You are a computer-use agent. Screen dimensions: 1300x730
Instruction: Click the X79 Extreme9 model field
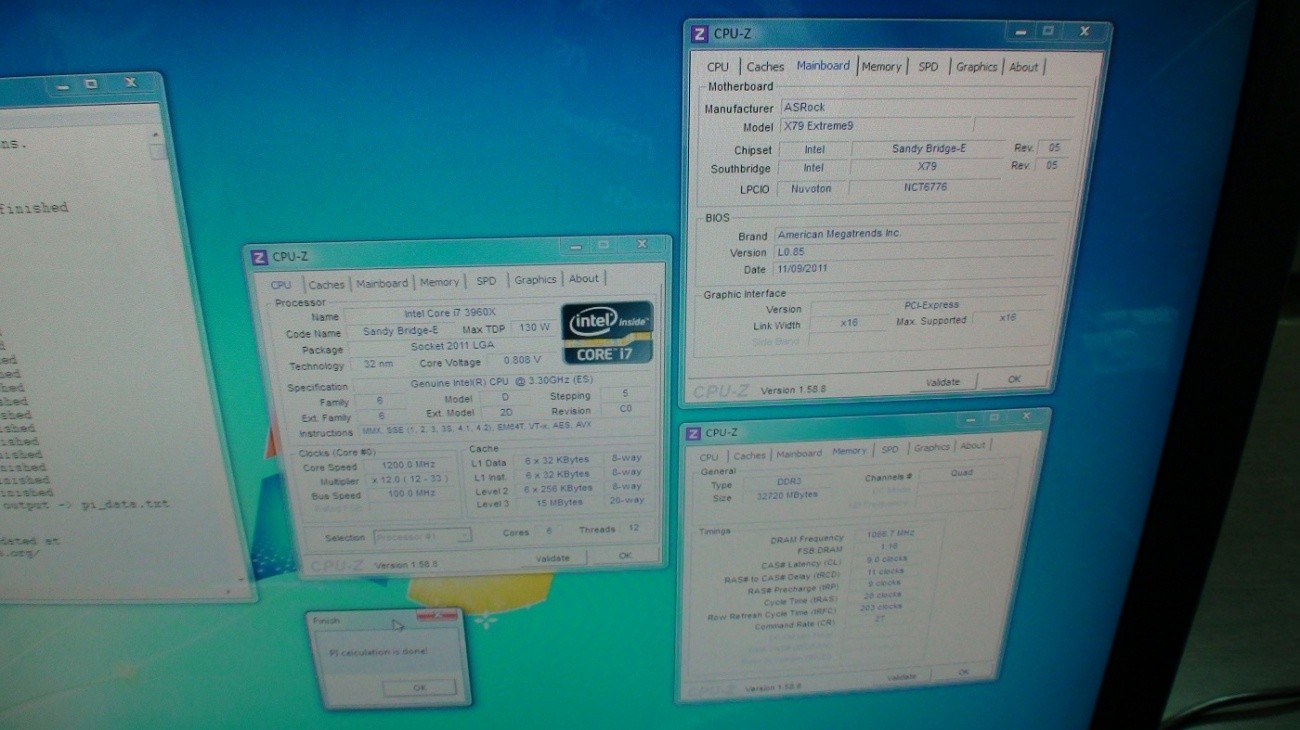point(875,127)
